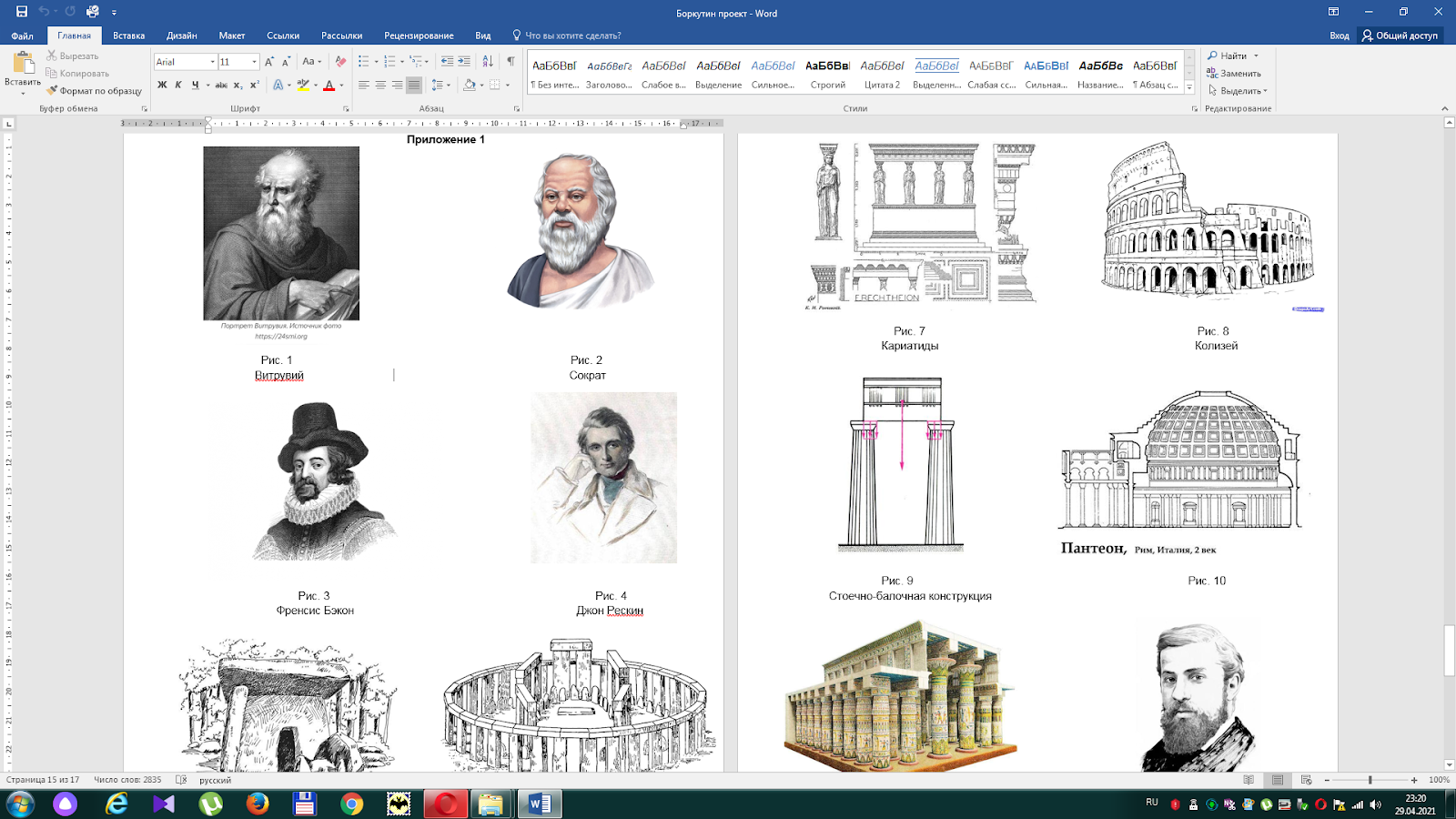This screenshot has height=819, width=1456.
Task: Open ribbon display options icon in the title bar
Action: tap(1333, 12)
